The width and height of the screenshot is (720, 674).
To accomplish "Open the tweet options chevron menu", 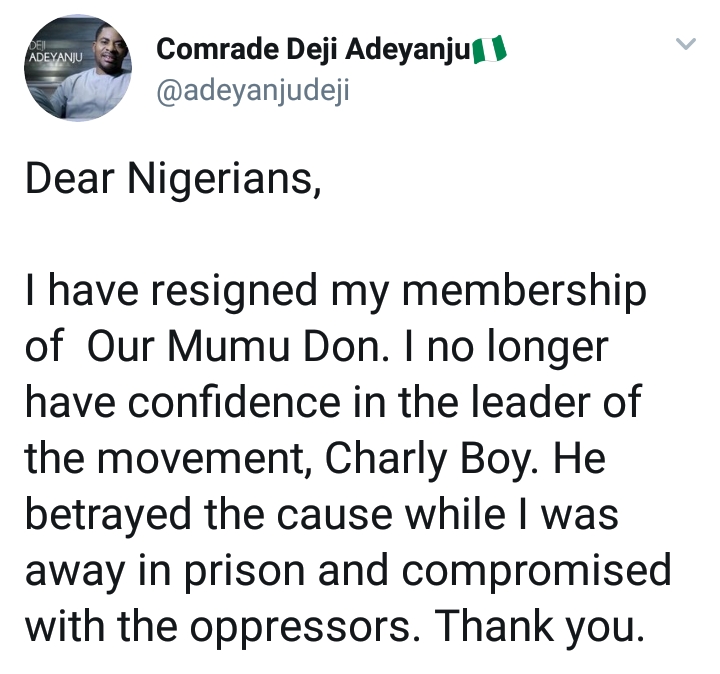I will pyautogui.click(x=685, y=44).
